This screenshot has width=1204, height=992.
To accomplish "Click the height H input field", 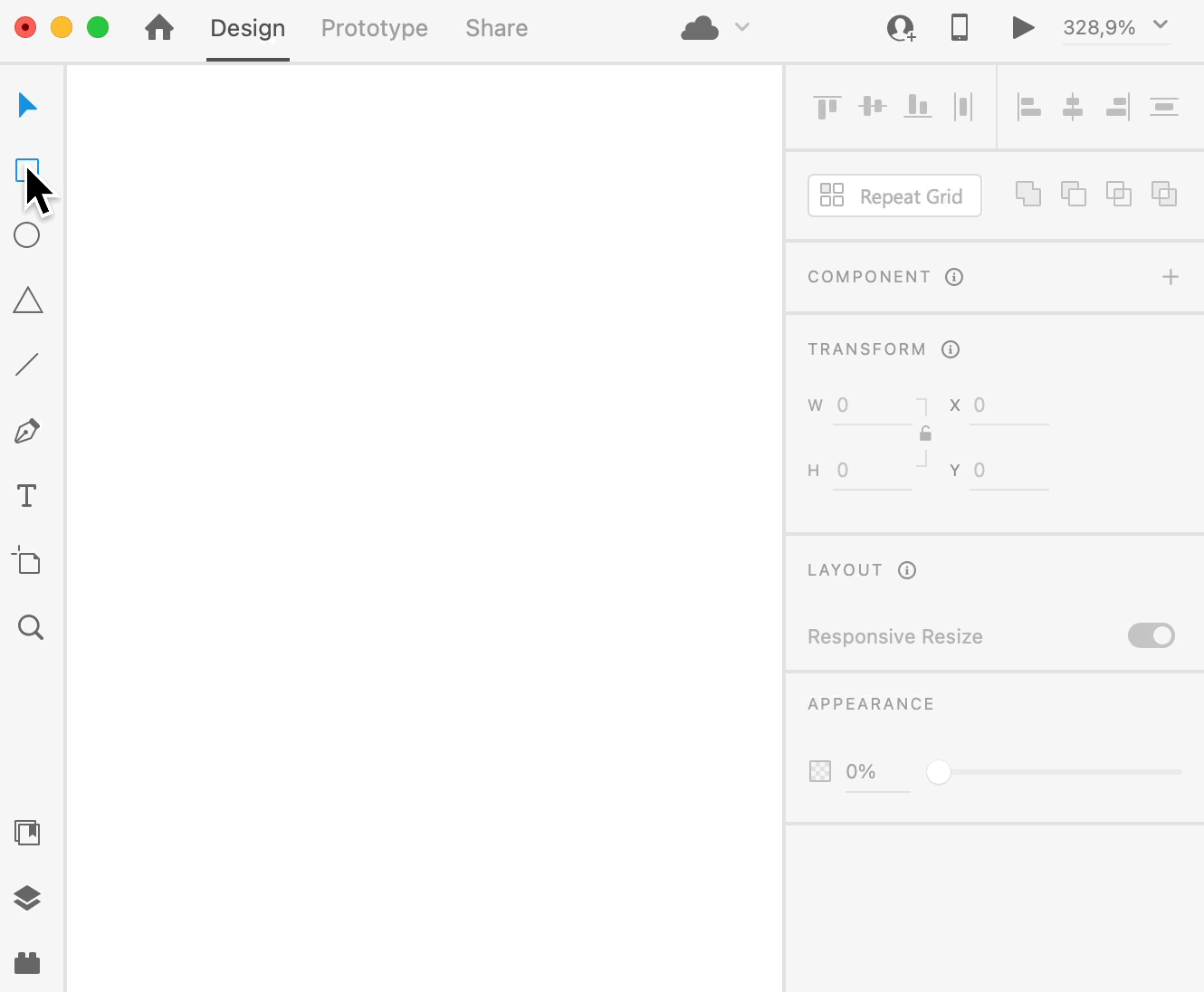I will [873, 472].
